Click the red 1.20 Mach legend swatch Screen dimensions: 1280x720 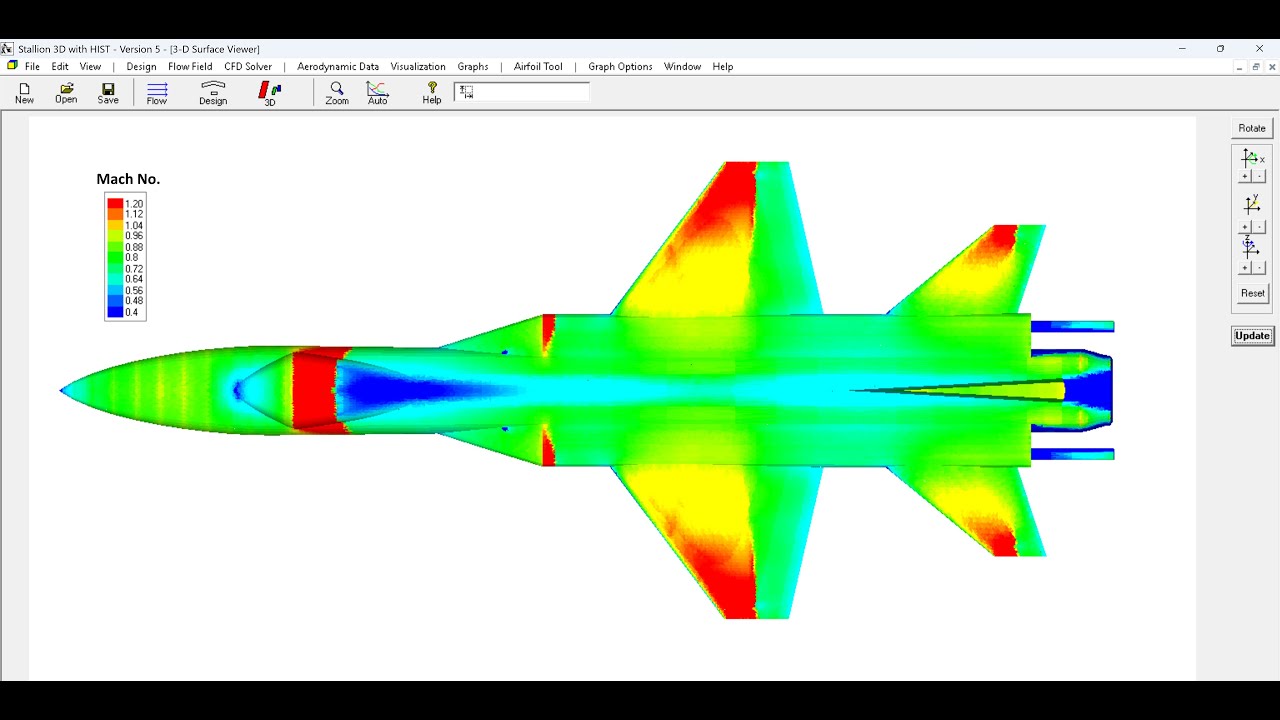tap(115, 204)
